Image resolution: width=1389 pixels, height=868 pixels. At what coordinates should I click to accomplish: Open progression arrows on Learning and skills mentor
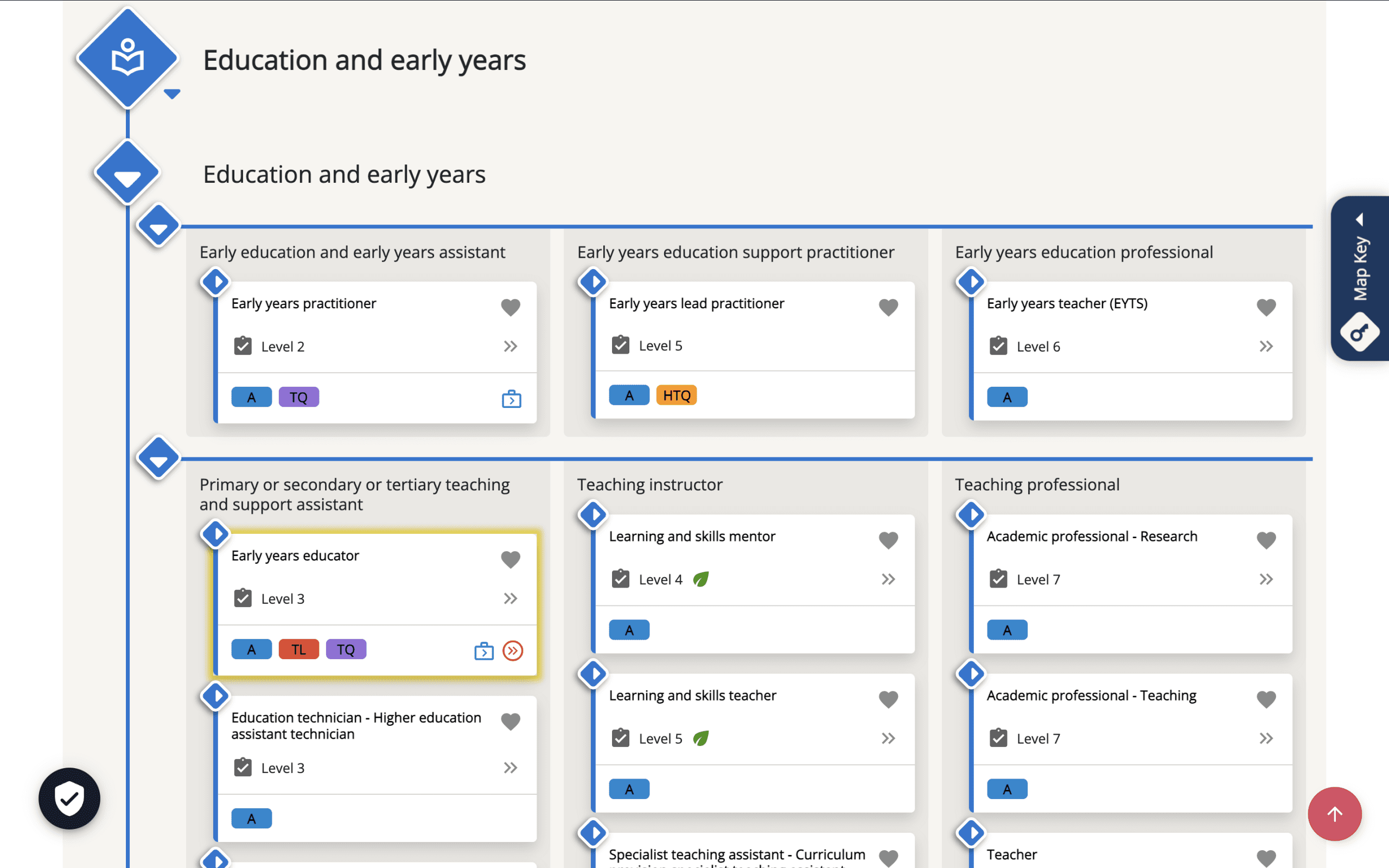tap(888, 579)
